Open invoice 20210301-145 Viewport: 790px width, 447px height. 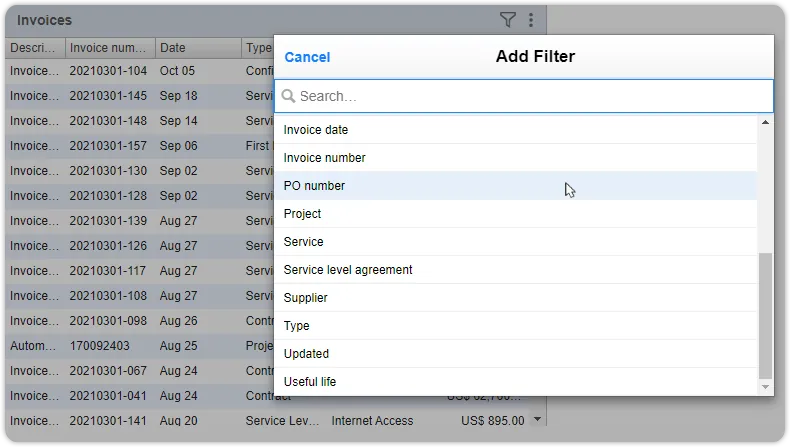click(108, 96)
